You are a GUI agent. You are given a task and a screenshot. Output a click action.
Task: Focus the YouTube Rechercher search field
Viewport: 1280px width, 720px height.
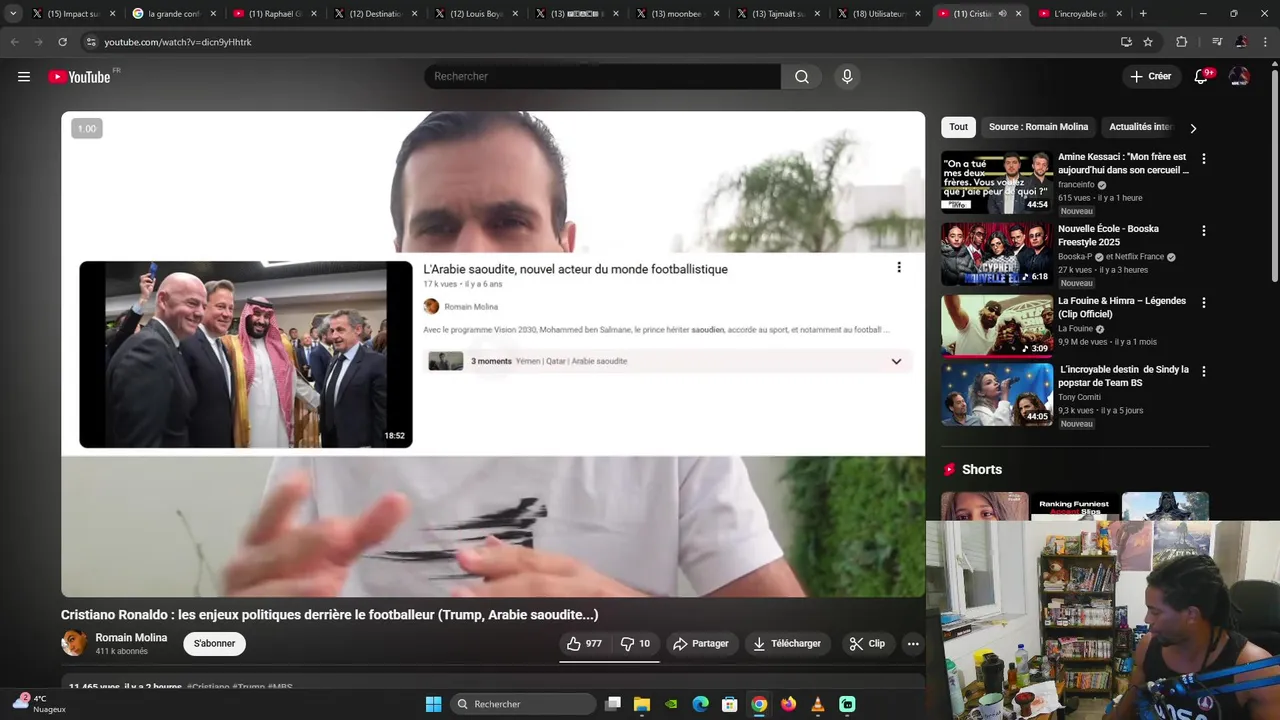coord(602,77)
